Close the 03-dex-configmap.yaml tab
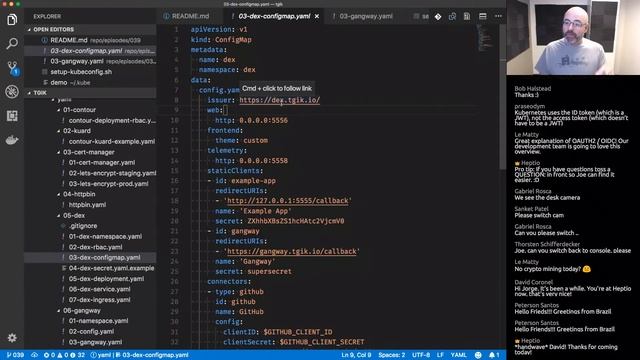Screen dimensions: 640x360 [x=317, y=16]
